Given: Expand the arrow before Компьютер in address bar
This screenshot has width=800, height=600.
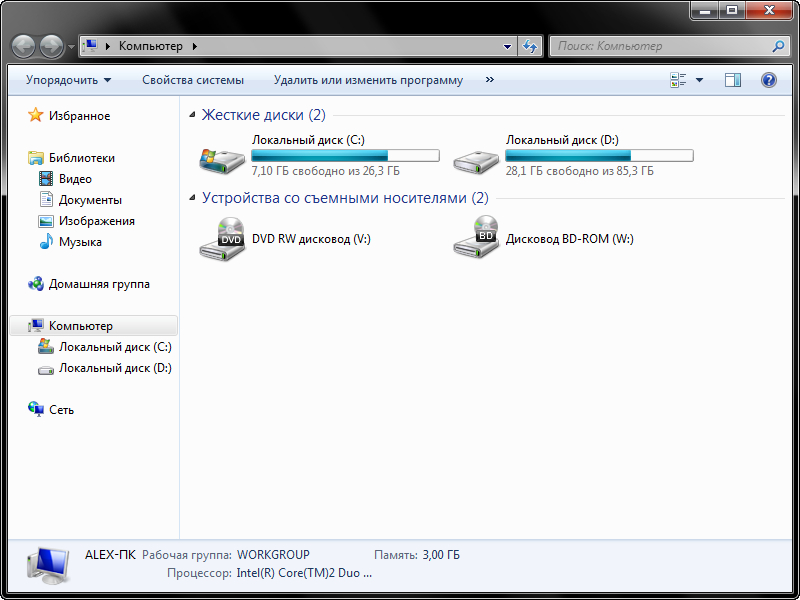Looking at the screenshot, I should (108, 46).
